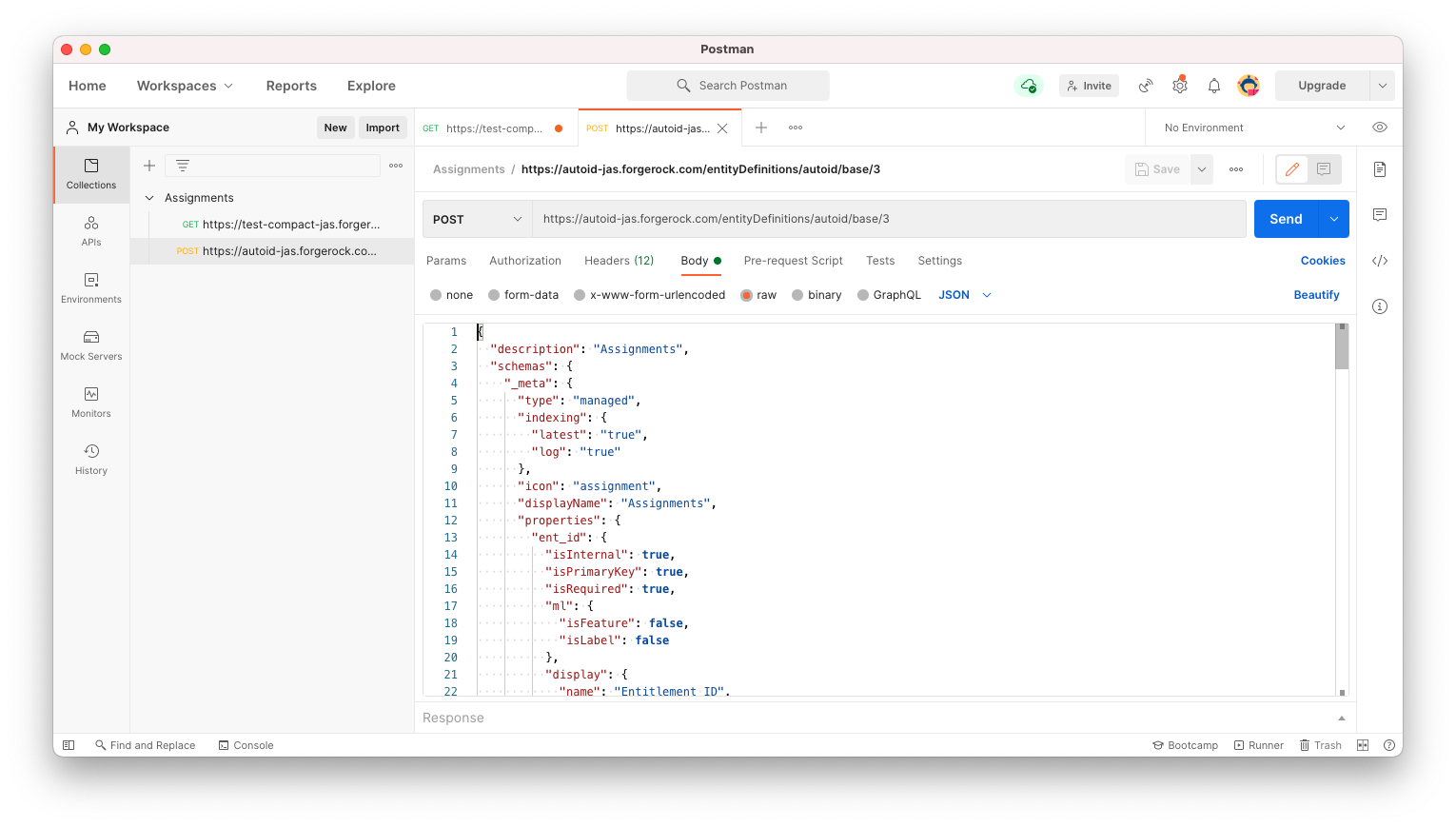Open the No Environment selector
This screenshot has width=1456, height=827.
[1254, 128]
